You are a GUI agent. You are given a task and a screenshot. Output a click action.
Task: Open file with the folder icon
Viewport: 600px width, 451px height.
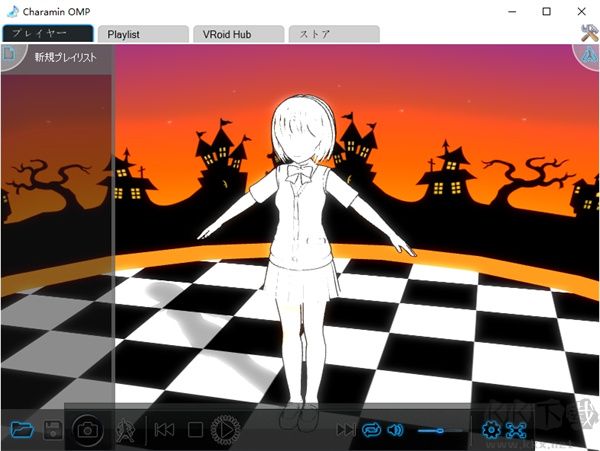click(x=22, y=430)
